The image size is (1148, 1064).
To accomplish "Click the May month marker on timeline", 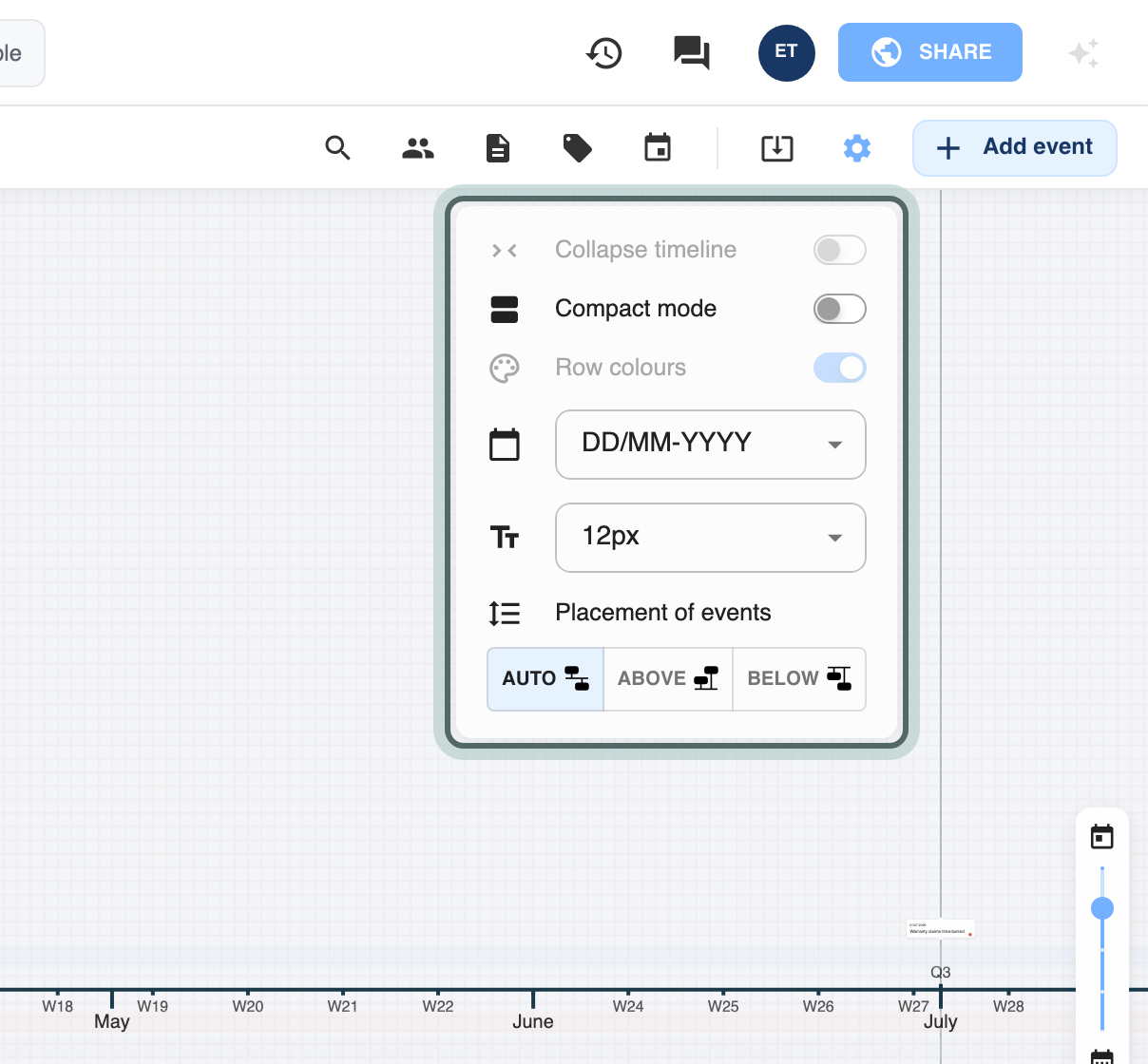I will [x=112, y=1021].
